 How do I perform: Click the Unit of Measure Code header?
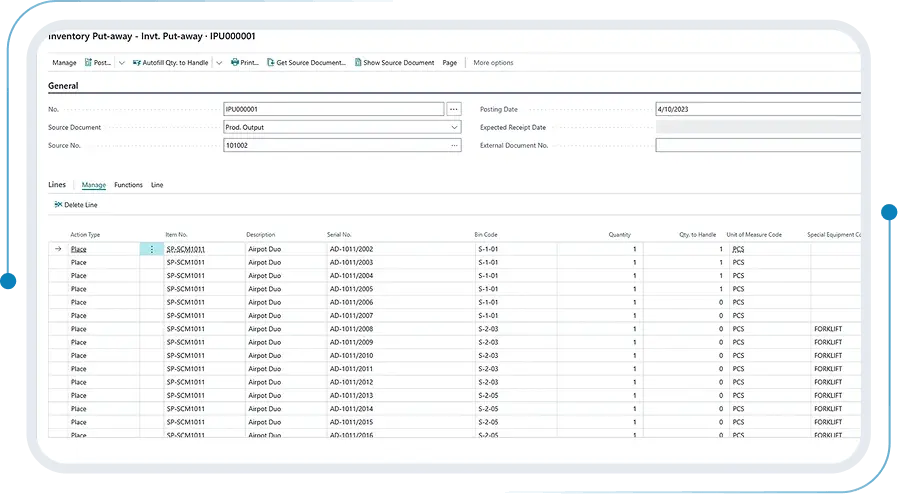(x=754, y=235)
